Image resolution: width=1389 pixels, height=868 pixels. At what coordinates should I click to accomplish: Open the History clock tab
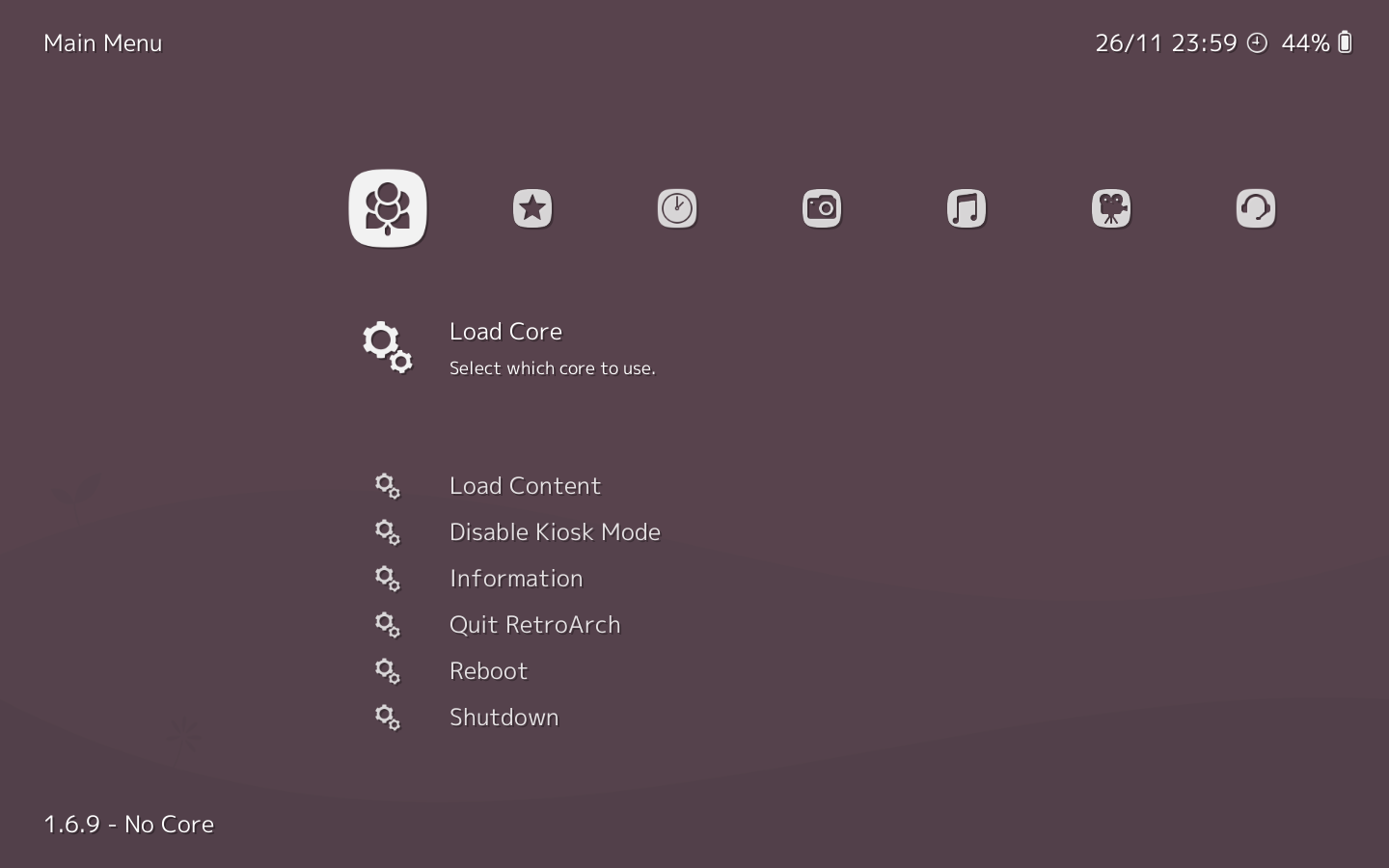click(x=677, y=208)
